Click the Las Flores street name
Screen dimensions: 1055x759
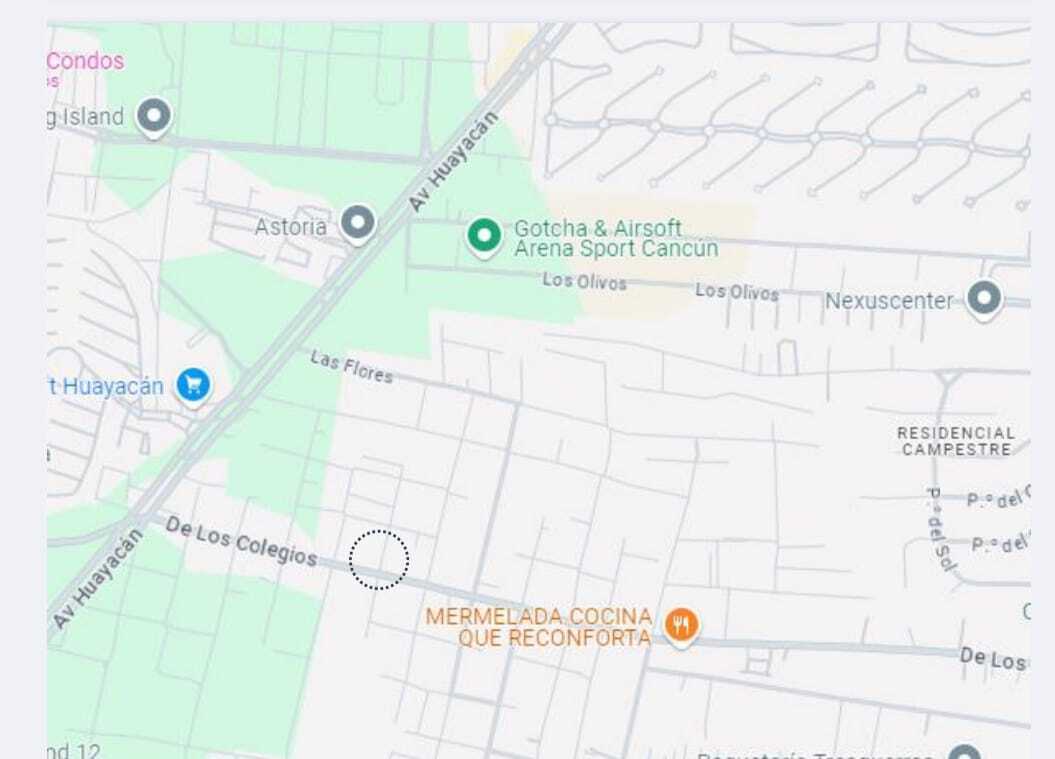[x=351, y=367]
